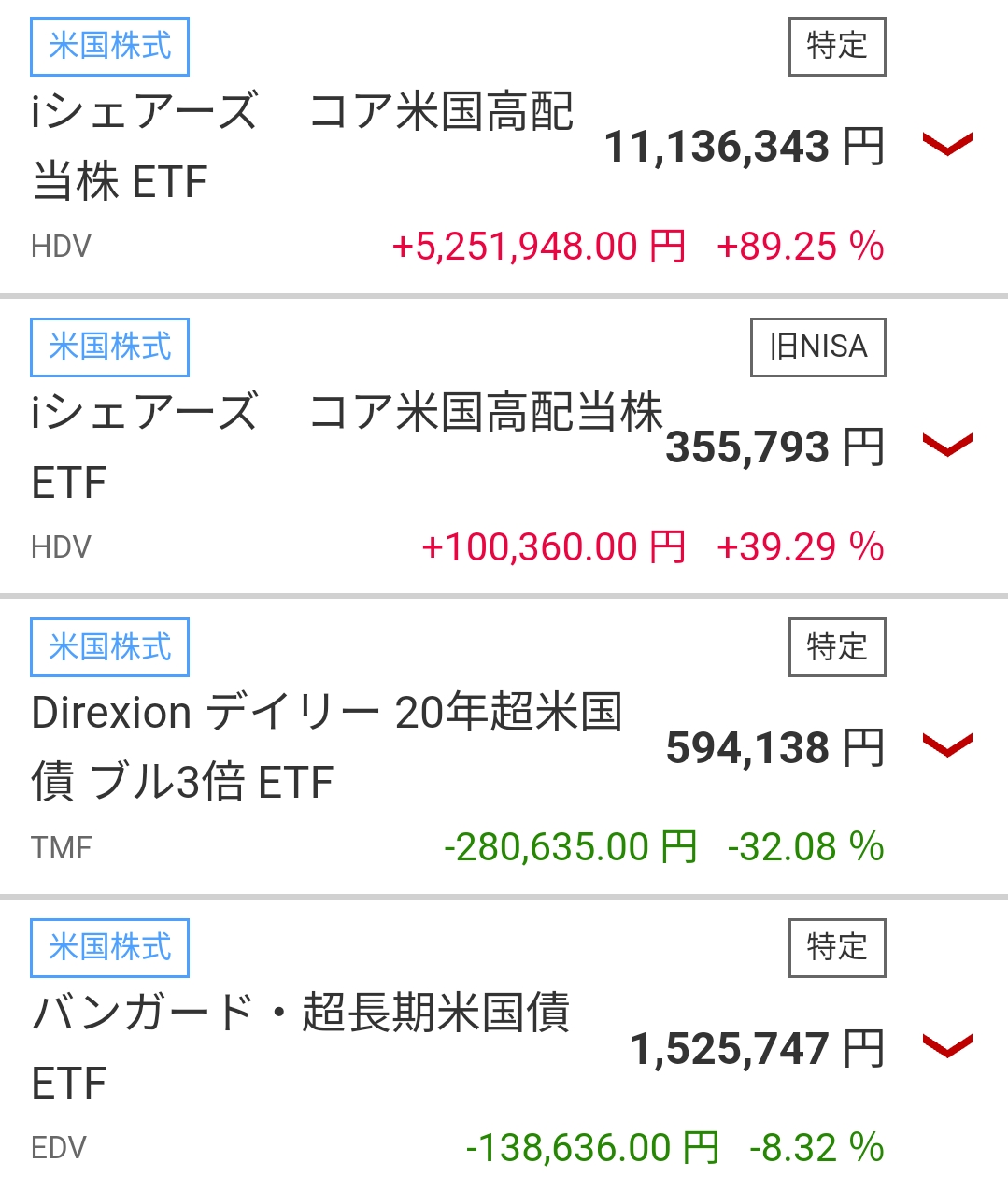
Task: Expand the TMF holding details chevron
Action: (947, 745)
